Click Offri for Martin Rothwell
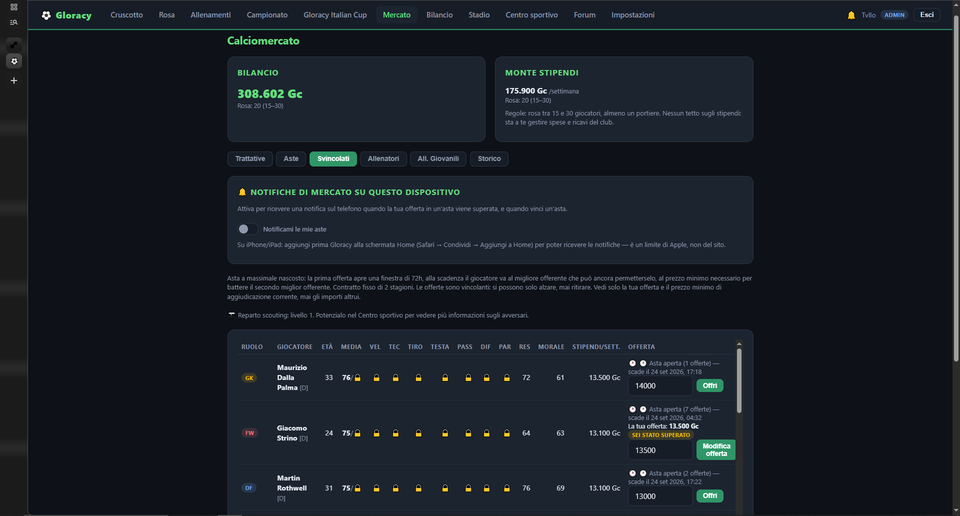 (x=710, y=496)
